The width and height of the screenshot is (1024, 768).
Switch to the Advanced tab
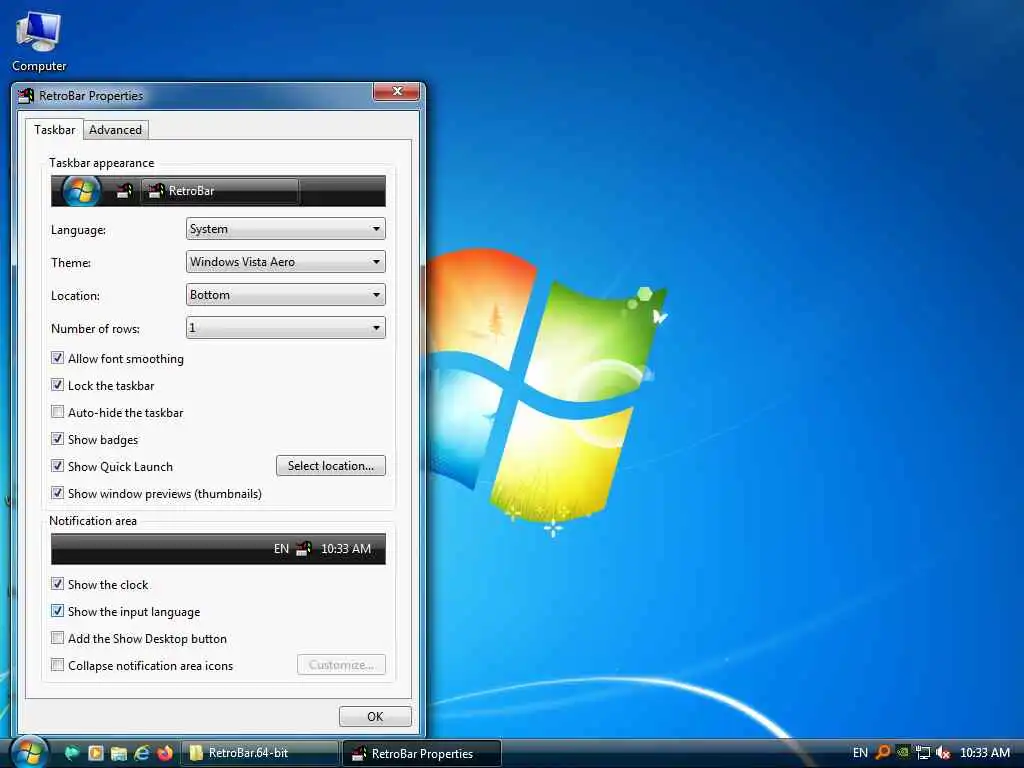pyautogui.click(x=116, y=130)
